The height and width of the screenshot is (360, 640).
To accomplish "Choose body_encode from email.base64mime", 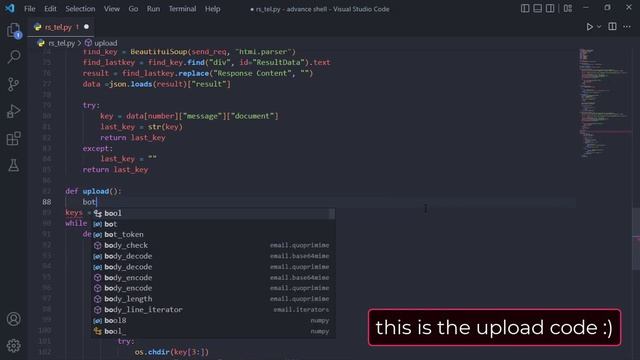I will click(x=212, y=278).
